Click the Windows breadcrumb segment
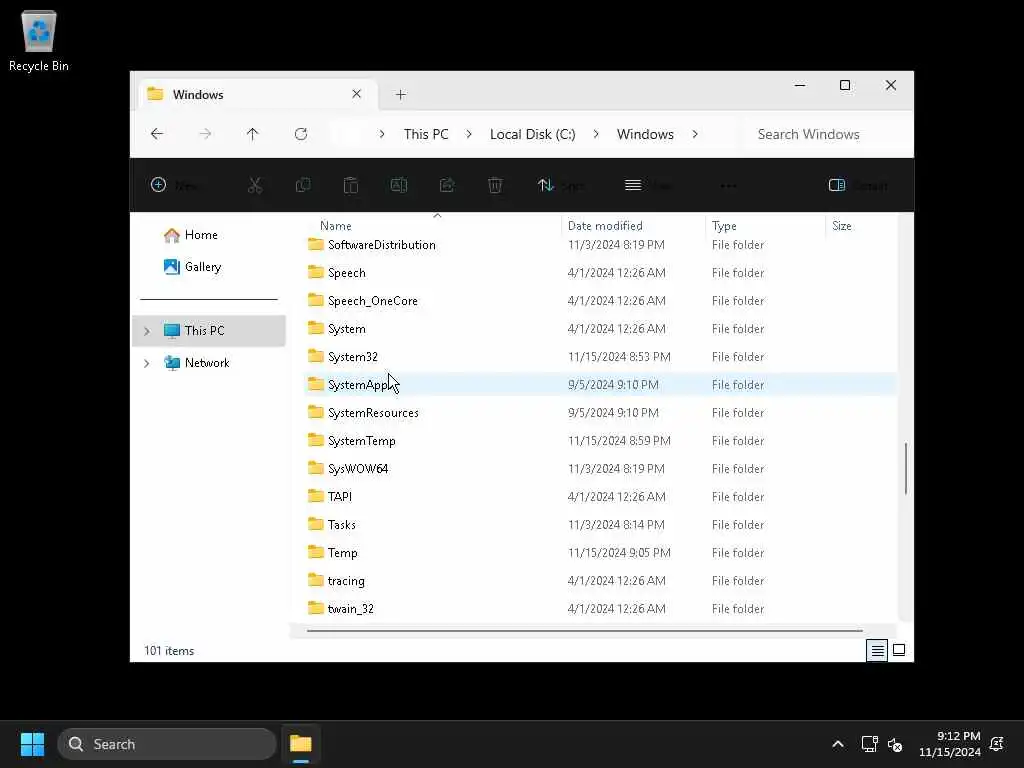The height and width of the screenshot is (768, 1024). [645, 134]
